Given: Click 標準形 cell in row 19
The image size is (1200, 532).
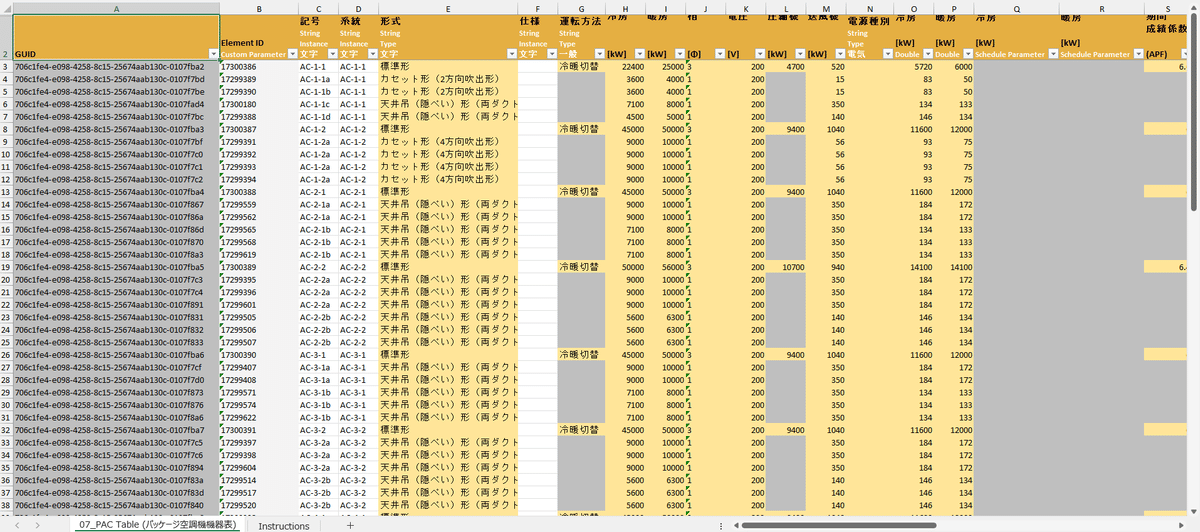Looking at the screenshot, I should coord(448,267).
